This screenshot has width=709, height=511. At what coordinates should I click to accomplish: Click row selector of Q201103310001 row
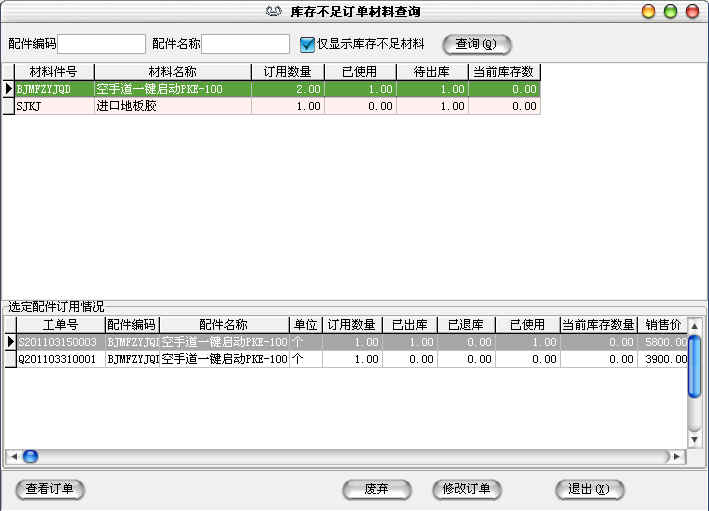tap(11, 360)
